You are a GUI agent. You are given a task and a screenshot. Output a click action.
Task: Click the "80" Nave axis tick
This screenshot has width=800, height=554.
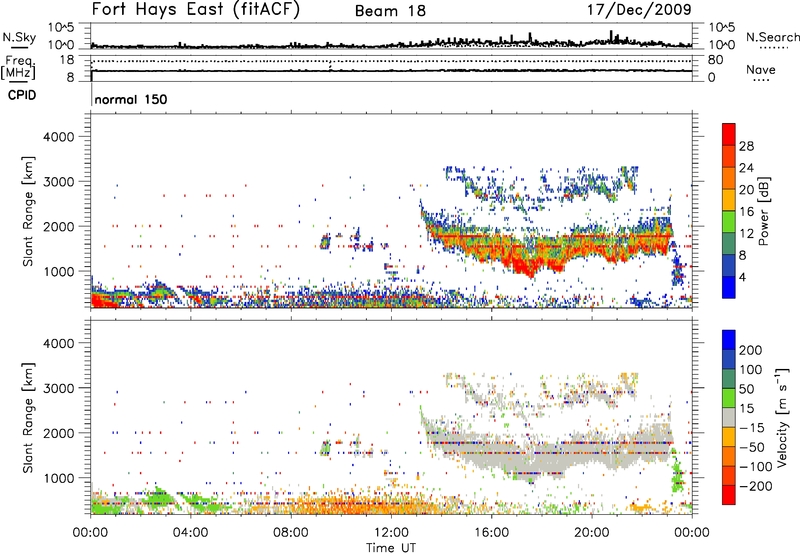(715, 60)
